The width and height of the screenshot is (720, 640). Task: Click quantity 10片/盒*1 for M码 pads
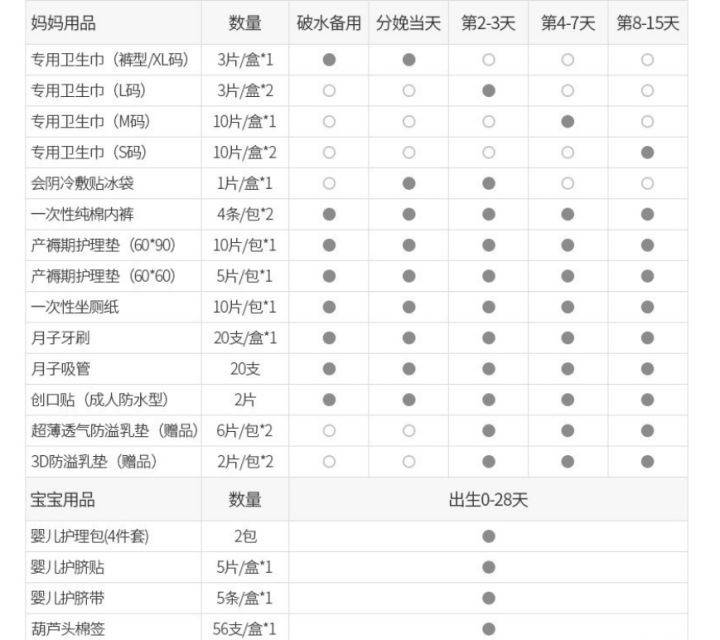coord(245,121)
